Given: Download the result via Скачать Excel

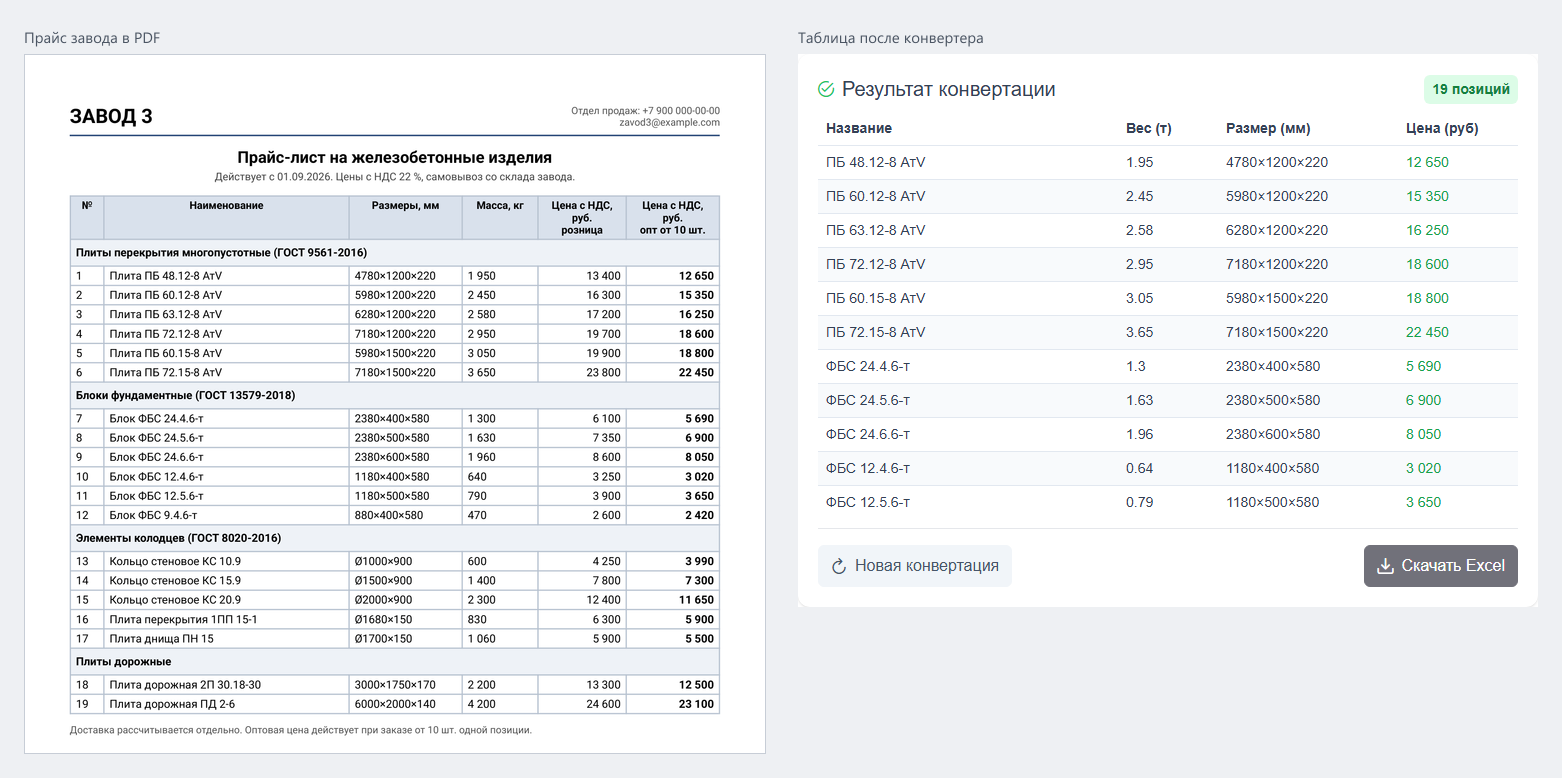Looking at the screenshot, I should pyautogui.click(x=1441, y=566).
